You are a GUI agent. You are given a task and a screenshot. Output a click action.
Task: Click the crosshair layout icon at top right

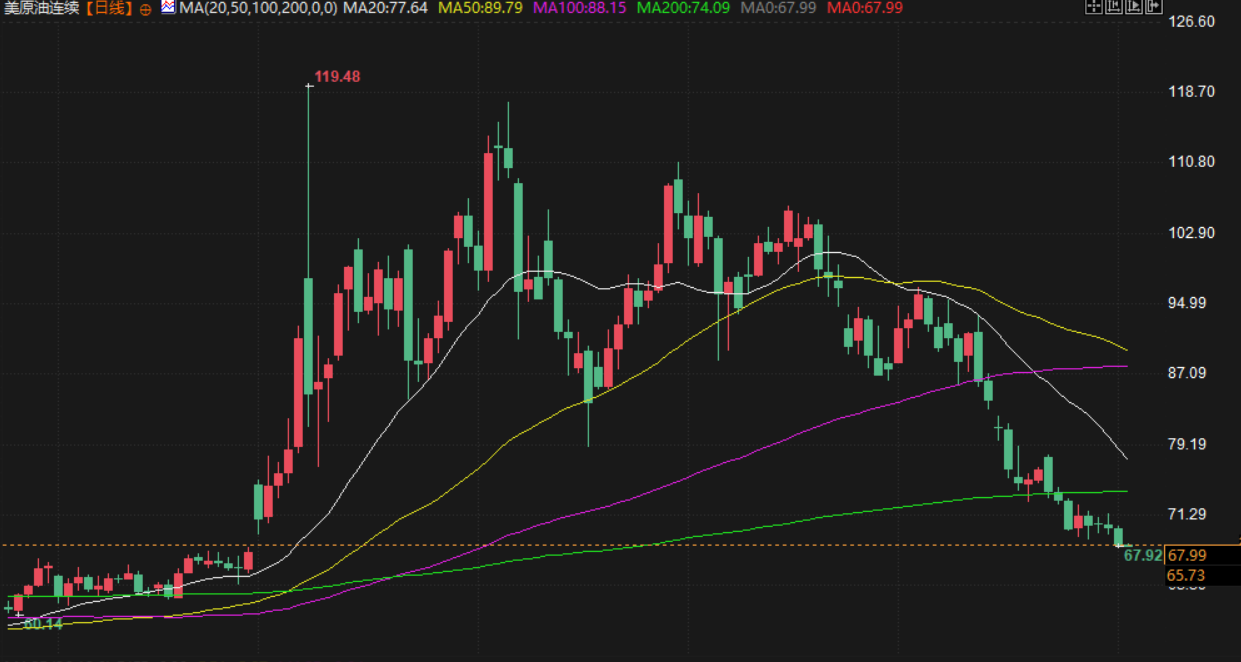(x=1094, y=7)
